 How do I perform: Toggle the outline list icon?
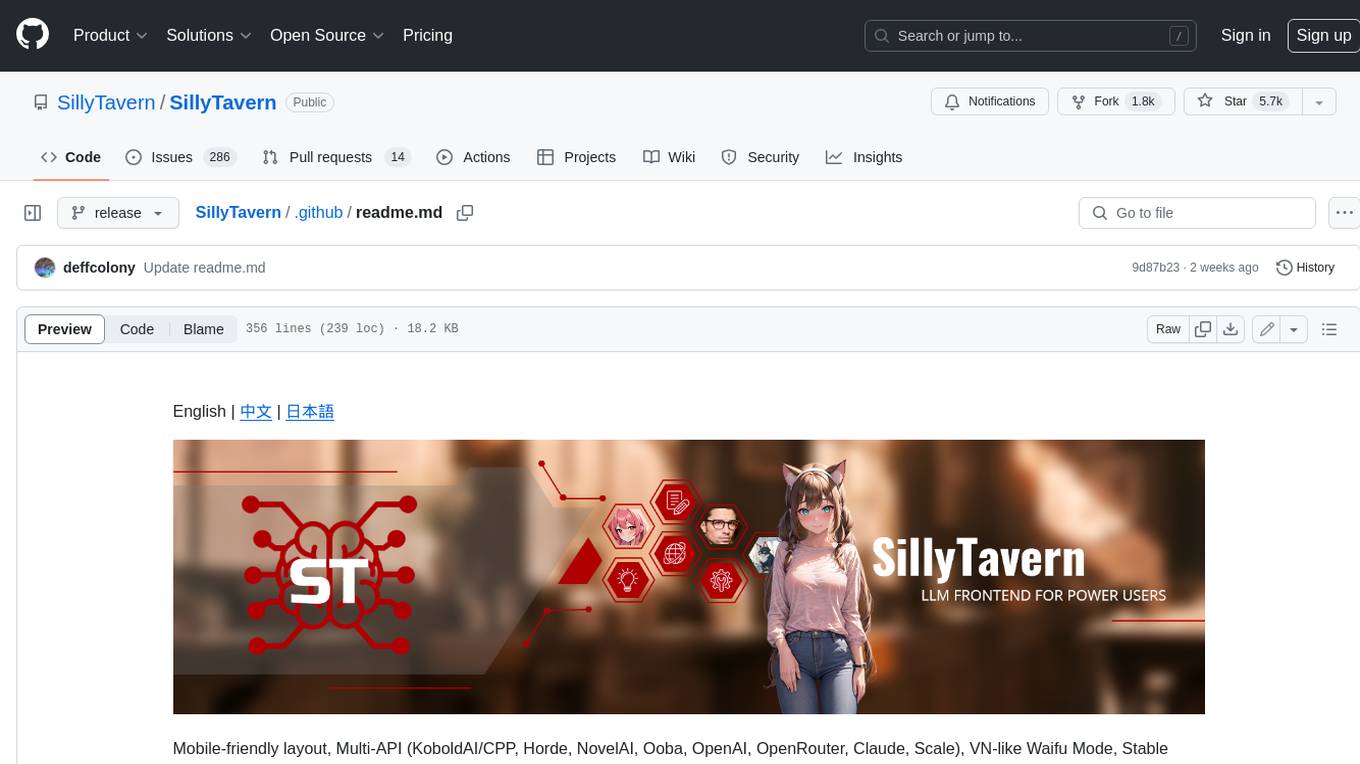click(1329, 329)
